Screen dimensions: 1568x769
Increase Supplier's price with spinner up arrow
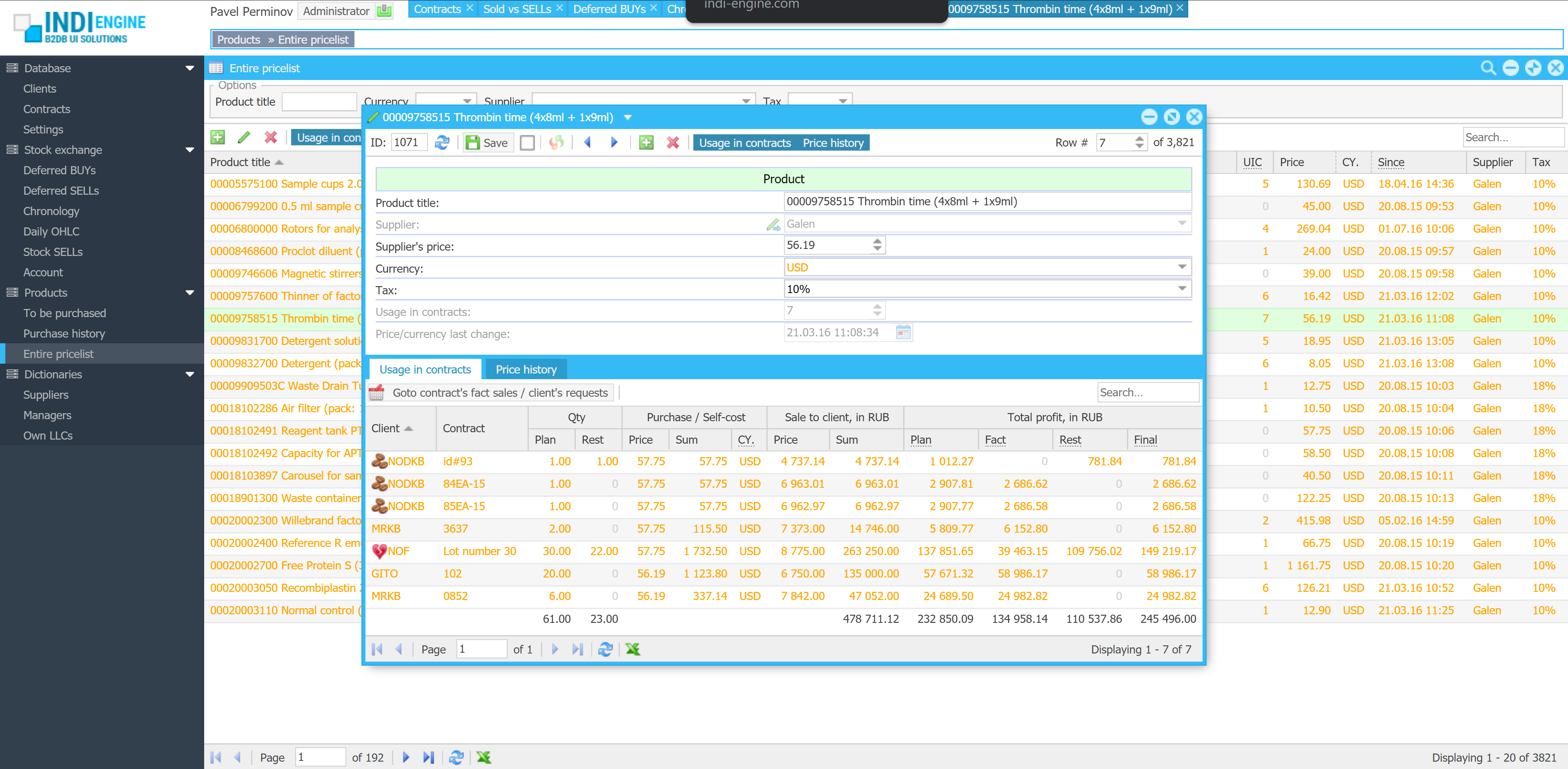pyautogui.click(x=877, y=241)
